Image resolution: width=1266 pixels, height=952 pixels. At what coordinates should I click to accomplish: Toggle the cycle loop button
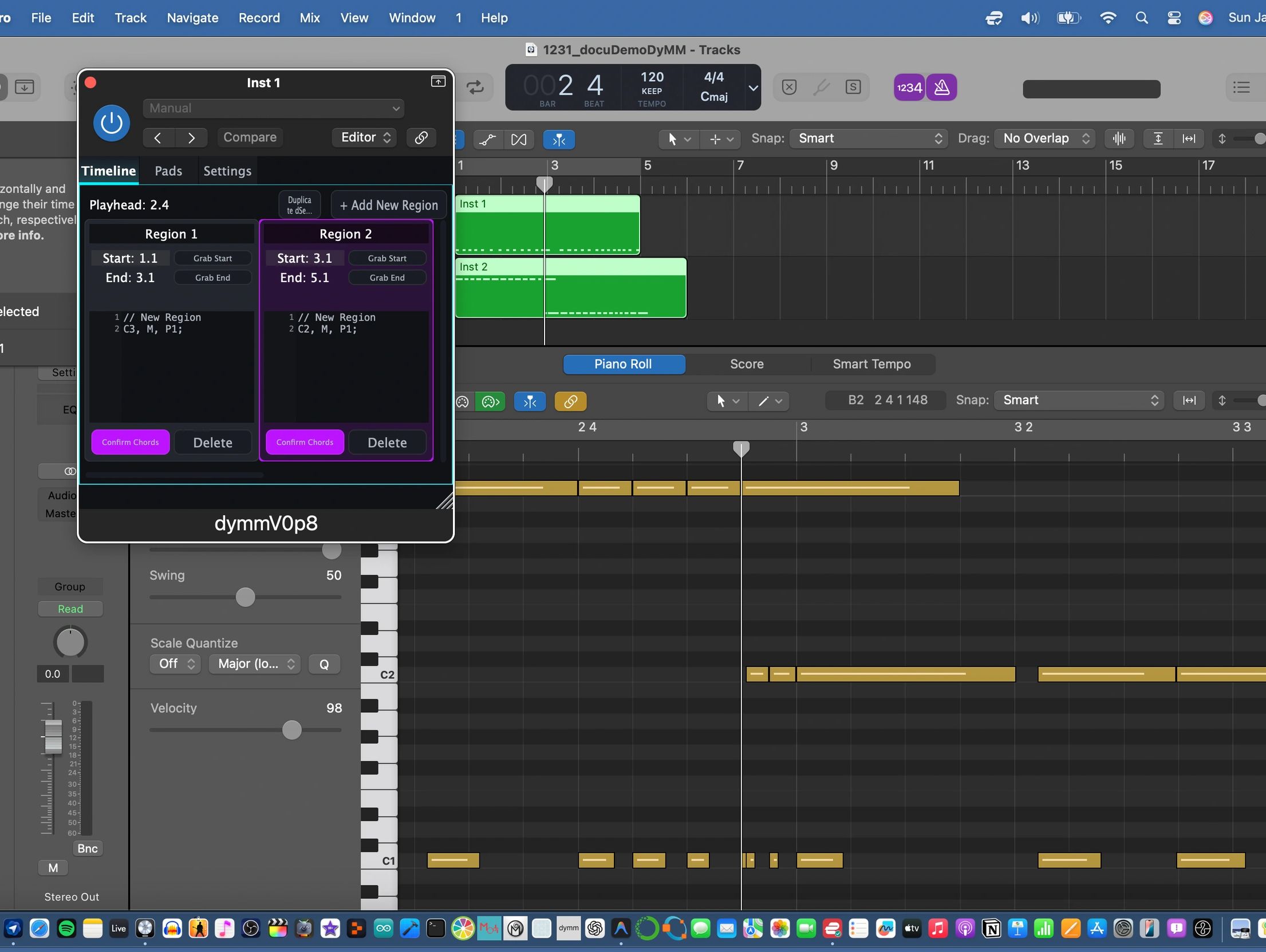475,88
